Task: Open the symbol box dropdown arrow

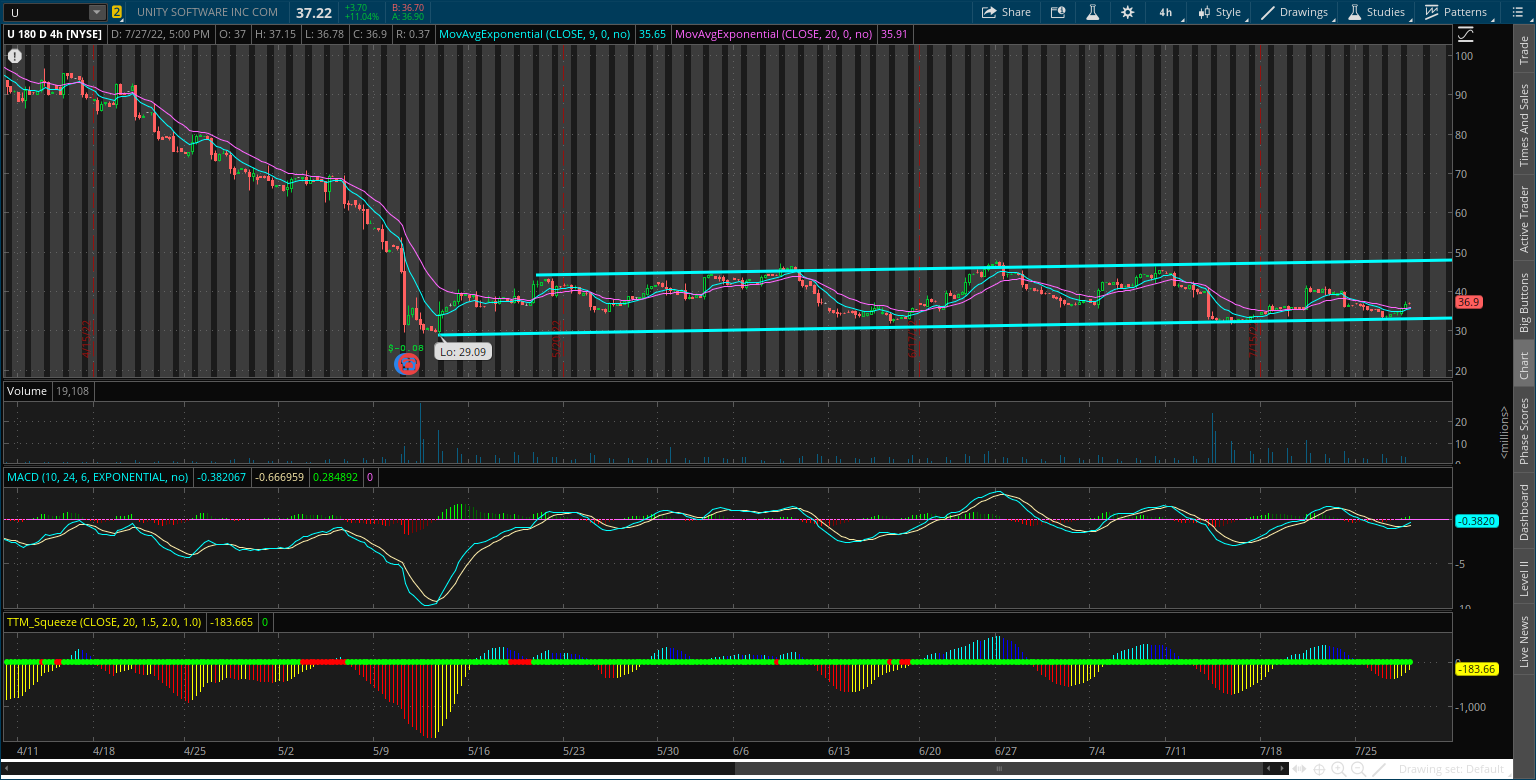Action: pos(95,12)
